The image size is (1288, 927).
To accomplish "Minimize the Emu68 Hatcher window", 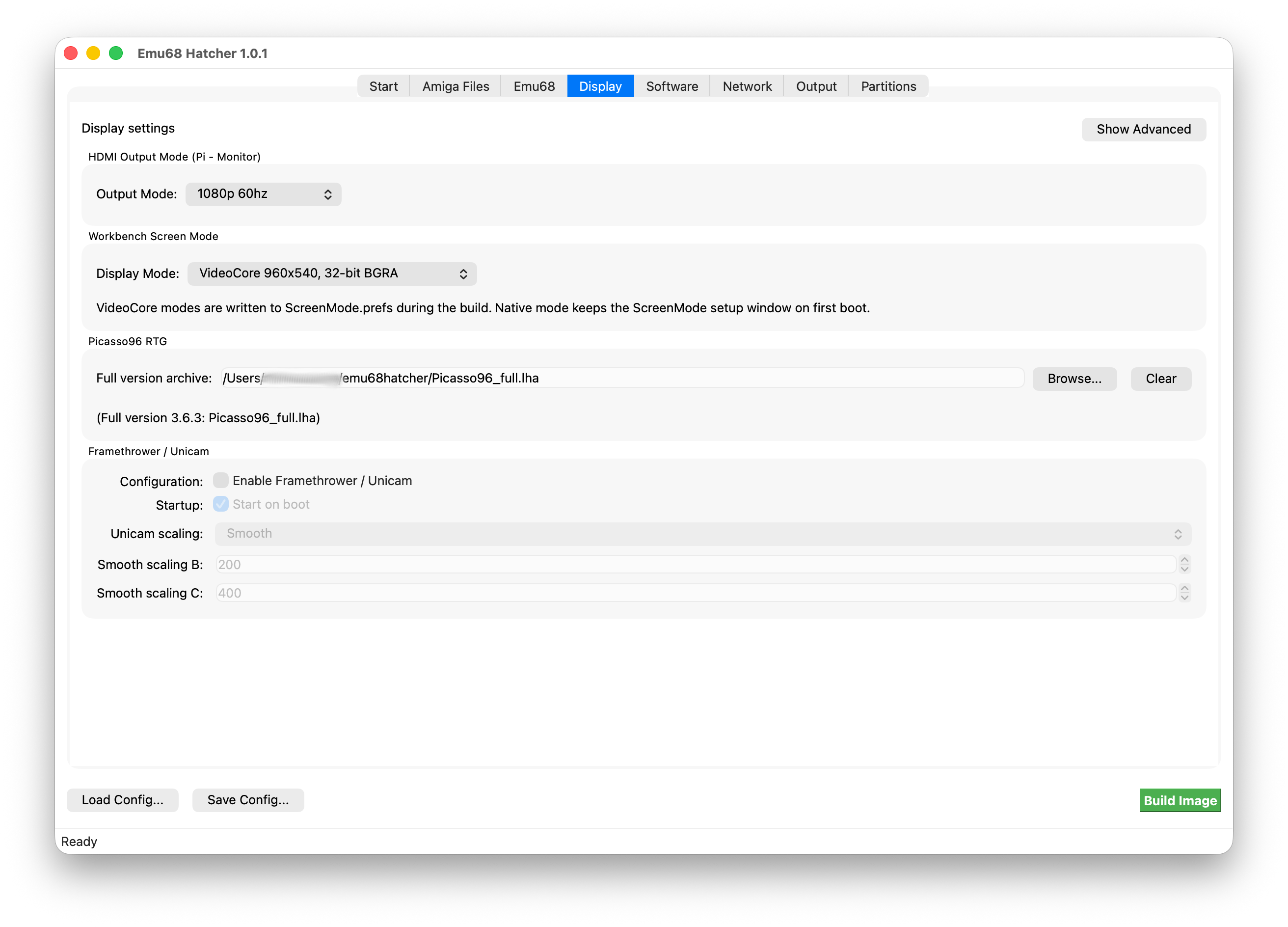I will (93, 54).
